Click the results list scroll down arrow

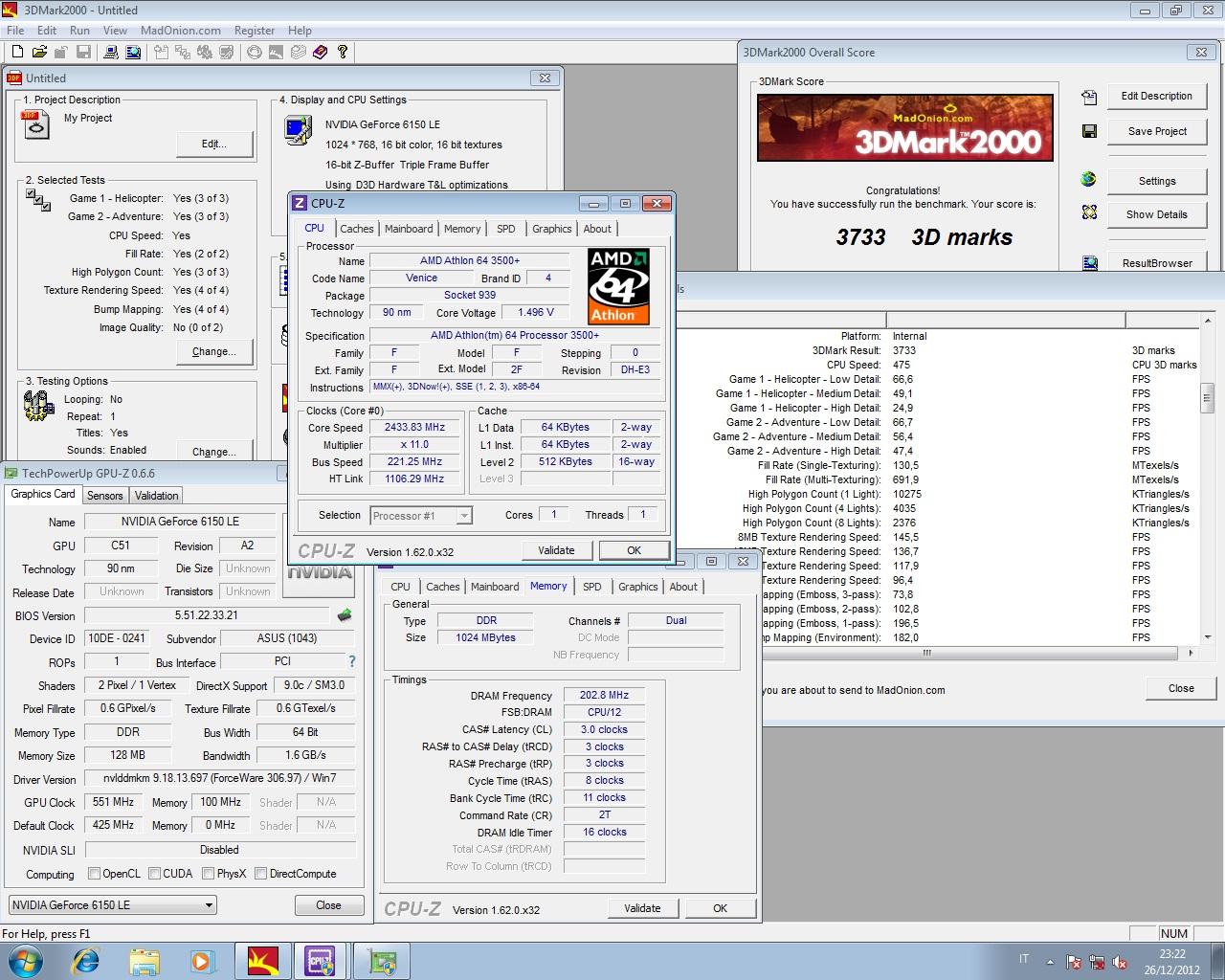[1207, 637]
